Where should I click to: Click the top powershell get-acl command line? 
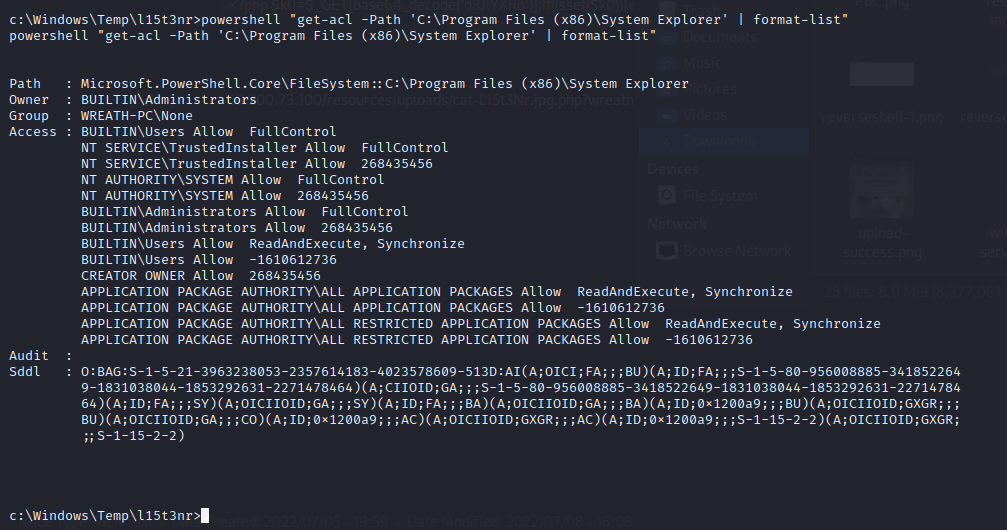pyautogui.click(x=428, y=20)
